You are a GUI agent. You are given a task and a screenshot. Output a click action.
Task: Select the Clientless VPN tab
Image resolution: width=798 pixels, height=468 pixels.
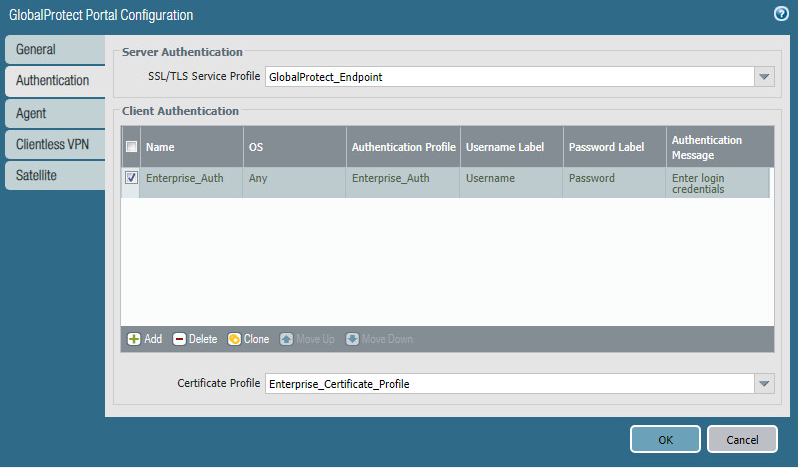point(54,144)
